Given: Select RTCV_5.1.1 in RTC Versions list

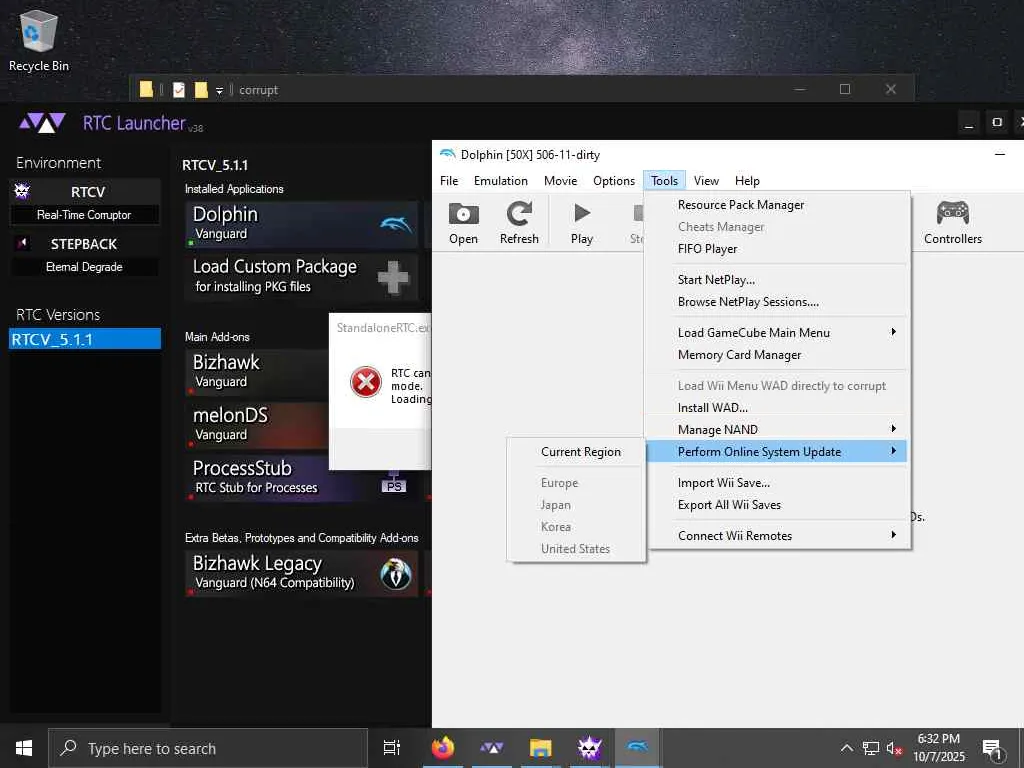Looking at the screenshot, I should tap(85, 339).
